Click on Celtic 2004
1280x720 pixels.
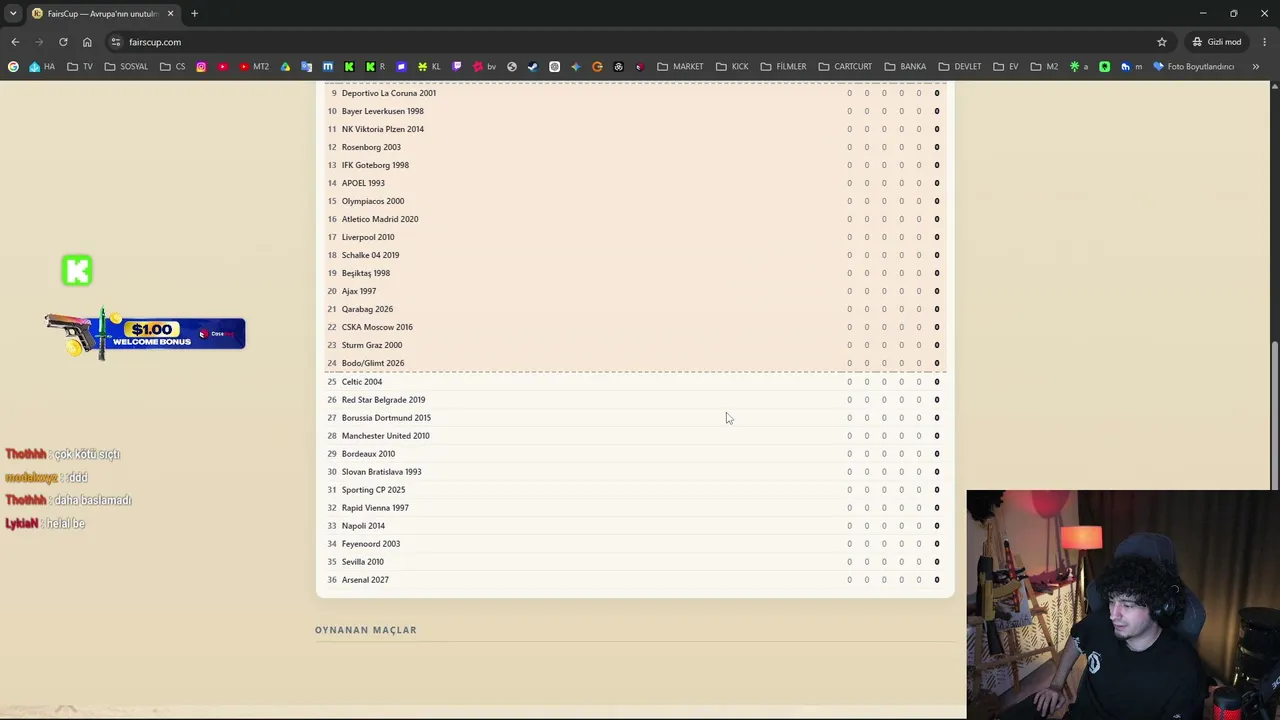coord(362,382)
